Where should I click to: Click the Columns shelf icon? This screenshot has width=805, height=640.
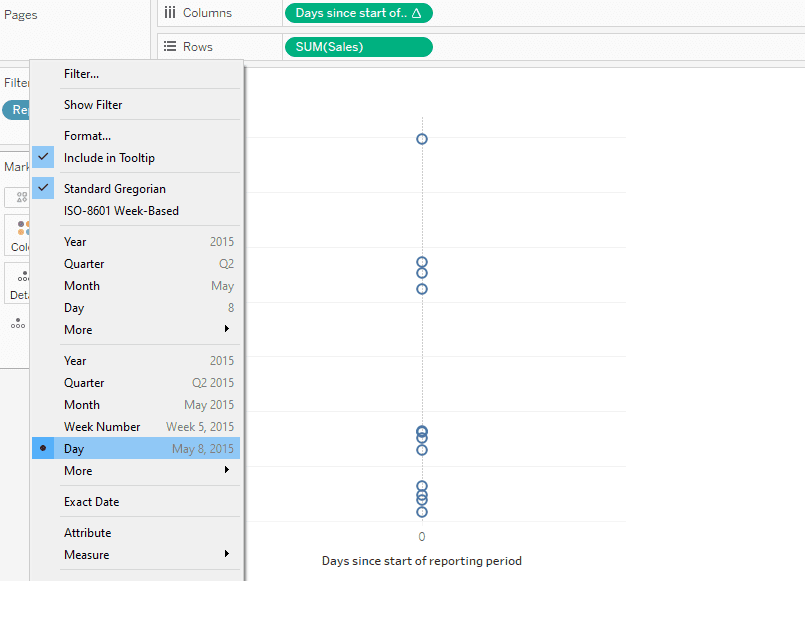point(169,13)
